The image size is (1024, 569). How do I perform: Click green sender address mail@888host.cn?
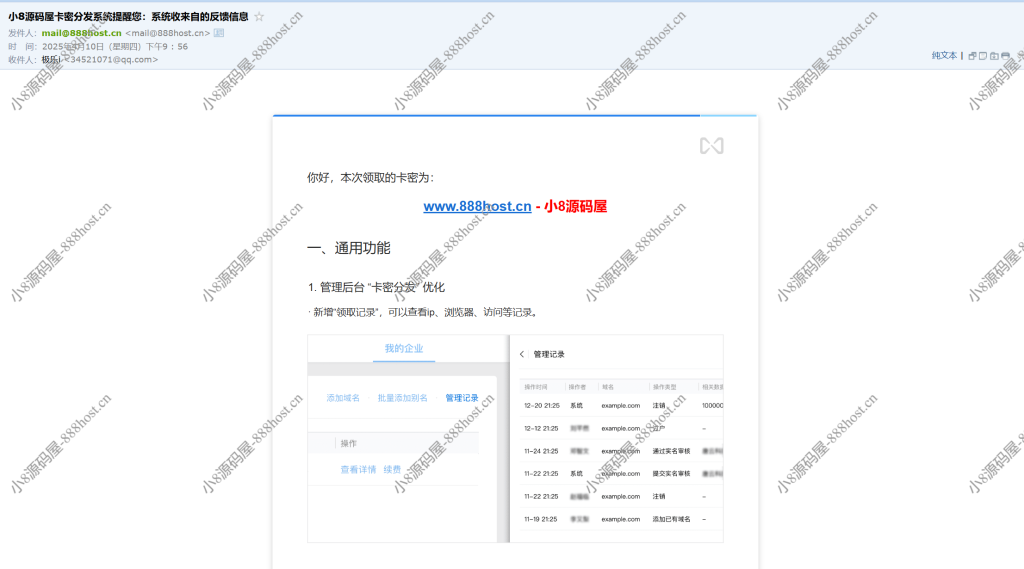pyautogui.click(x=82, y=33)
